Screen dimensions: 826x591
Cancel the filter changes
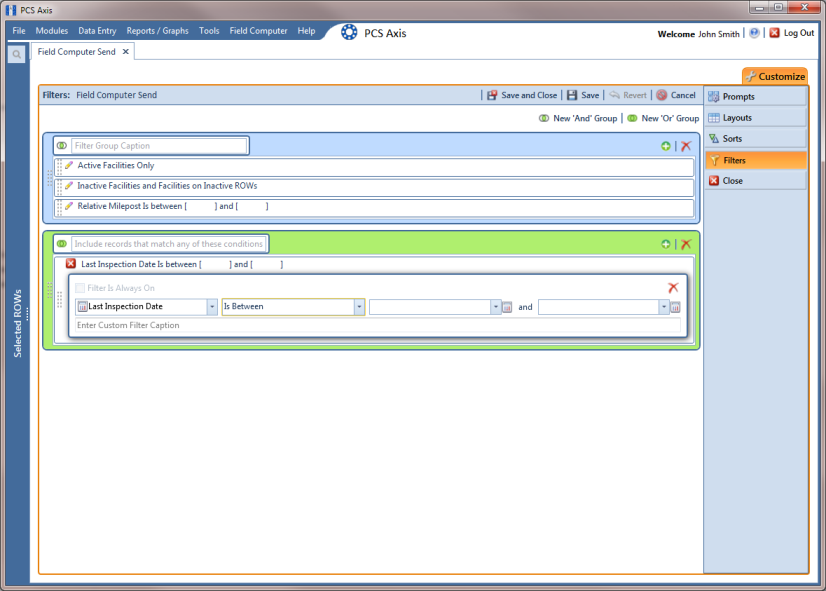tap(676, 95)
